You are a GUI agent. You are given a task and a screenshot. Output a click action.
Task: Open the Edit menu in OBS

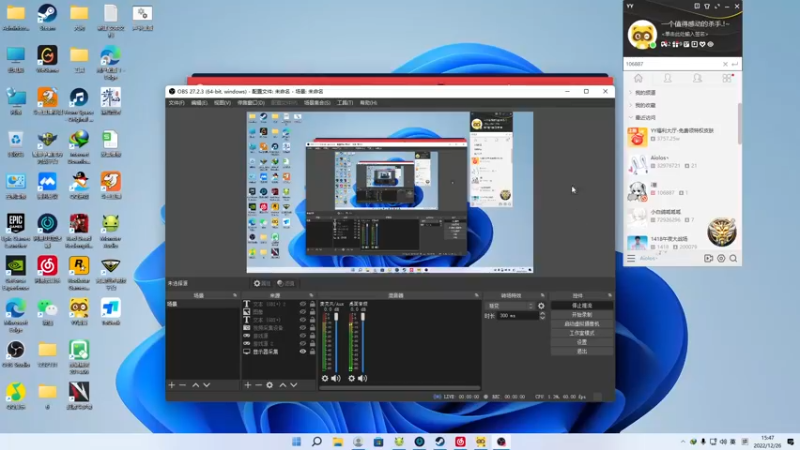pyautogui.click(x=199, y=103)
